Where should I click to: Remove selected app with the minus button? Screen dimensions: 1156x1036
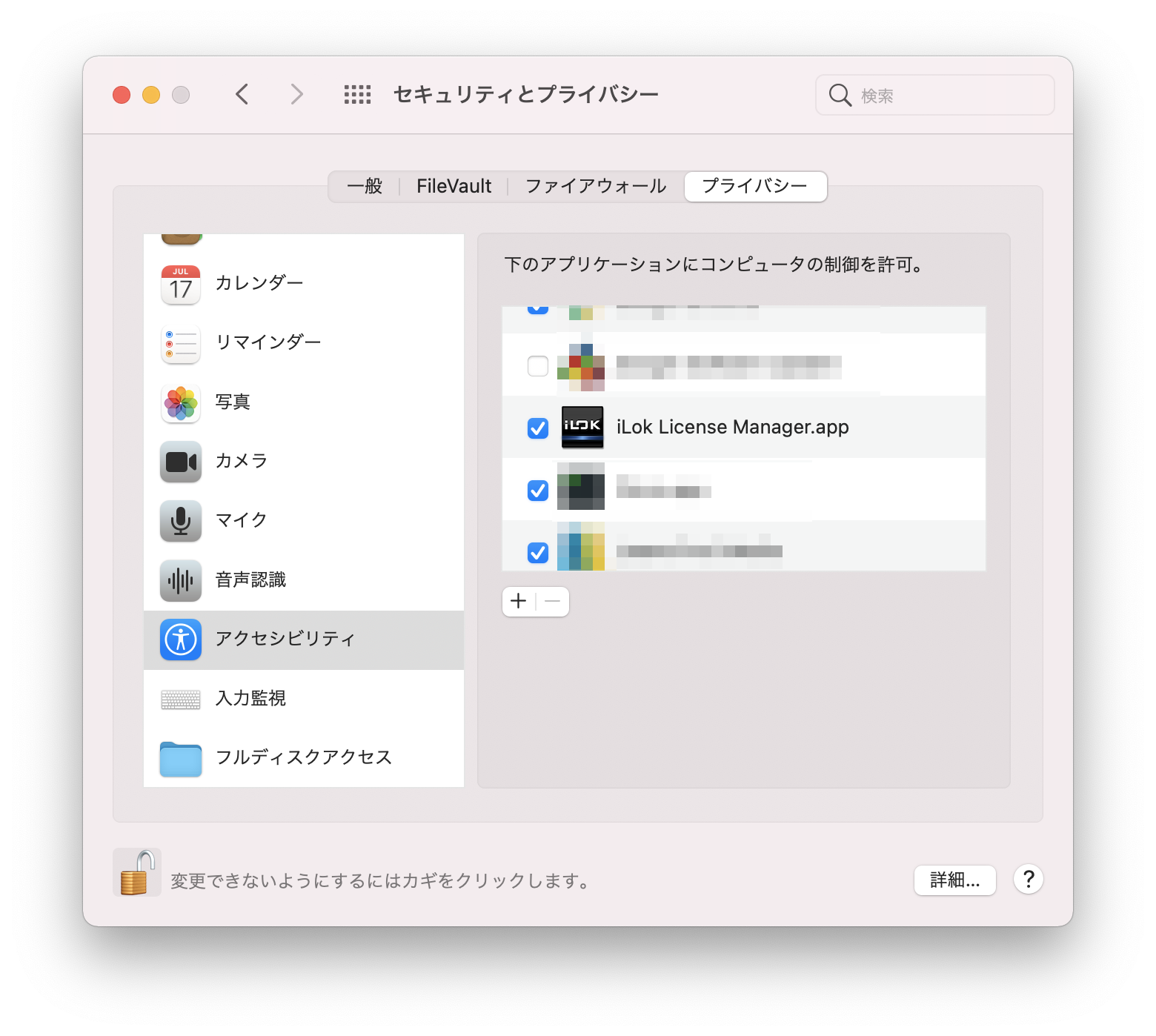click(x=551, y=602)
